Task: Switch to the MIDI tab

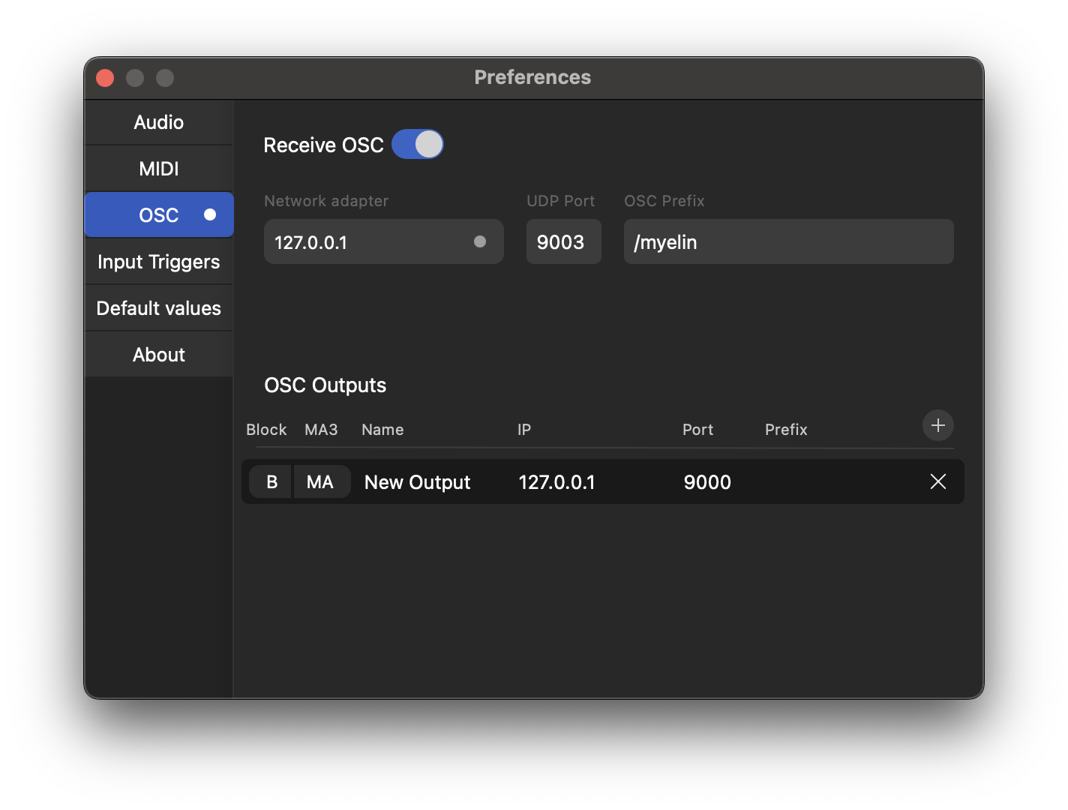Action: coord(159,169)
